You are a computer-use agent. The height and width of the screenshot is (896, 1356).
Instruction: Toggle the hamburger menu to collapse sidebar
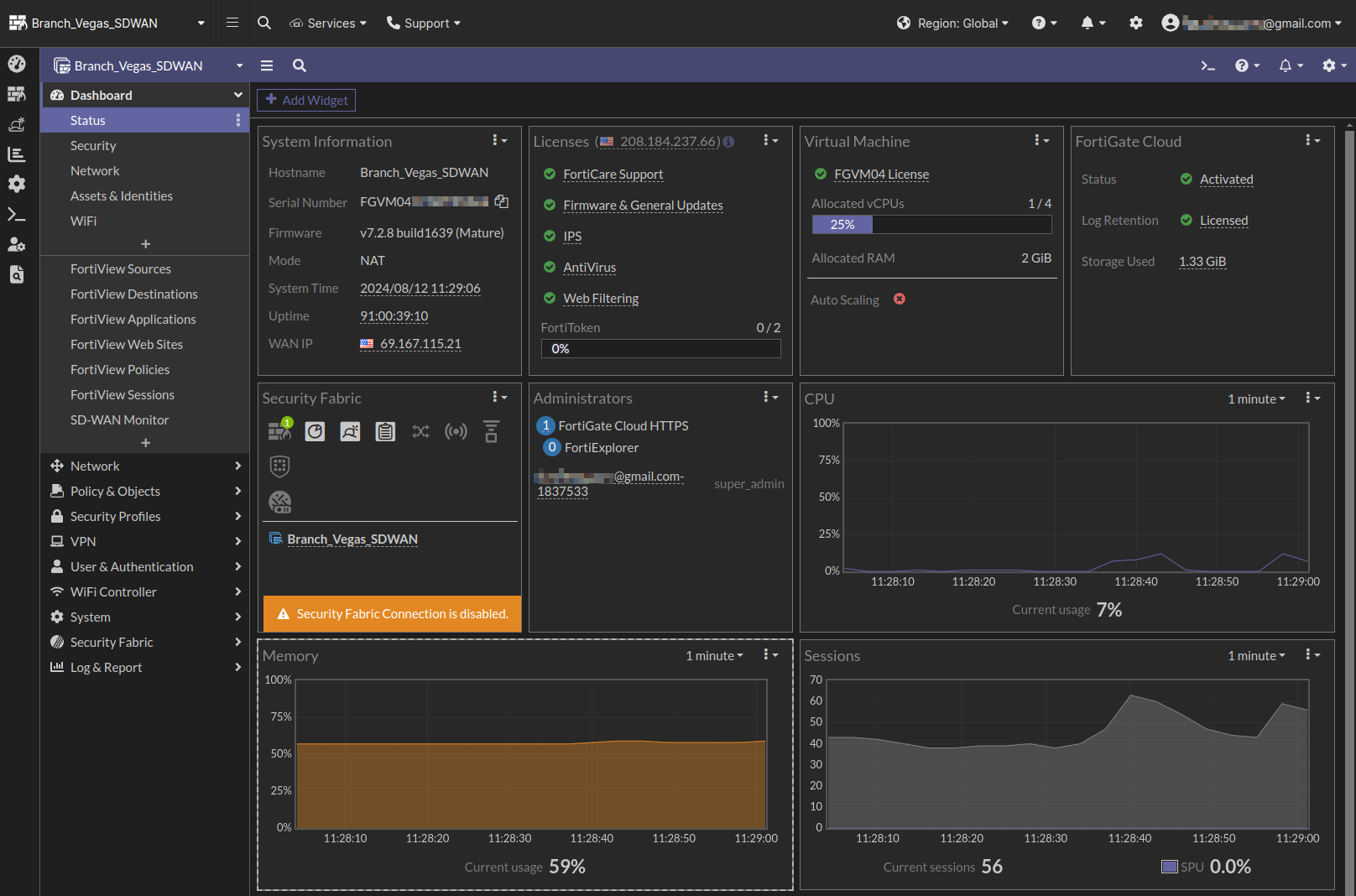click(x=267, y=65)
